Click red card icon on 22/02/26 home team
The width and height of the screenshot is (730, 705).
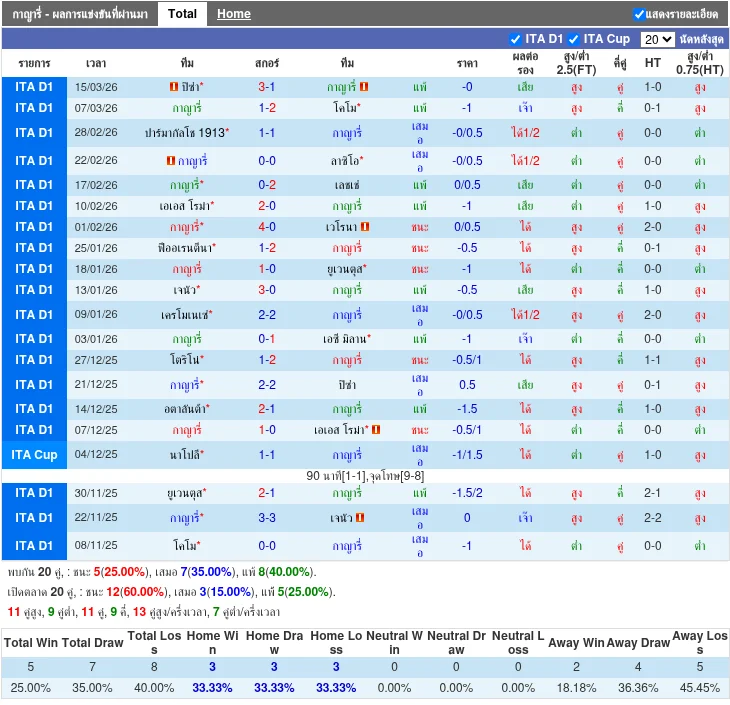point(170,160)
